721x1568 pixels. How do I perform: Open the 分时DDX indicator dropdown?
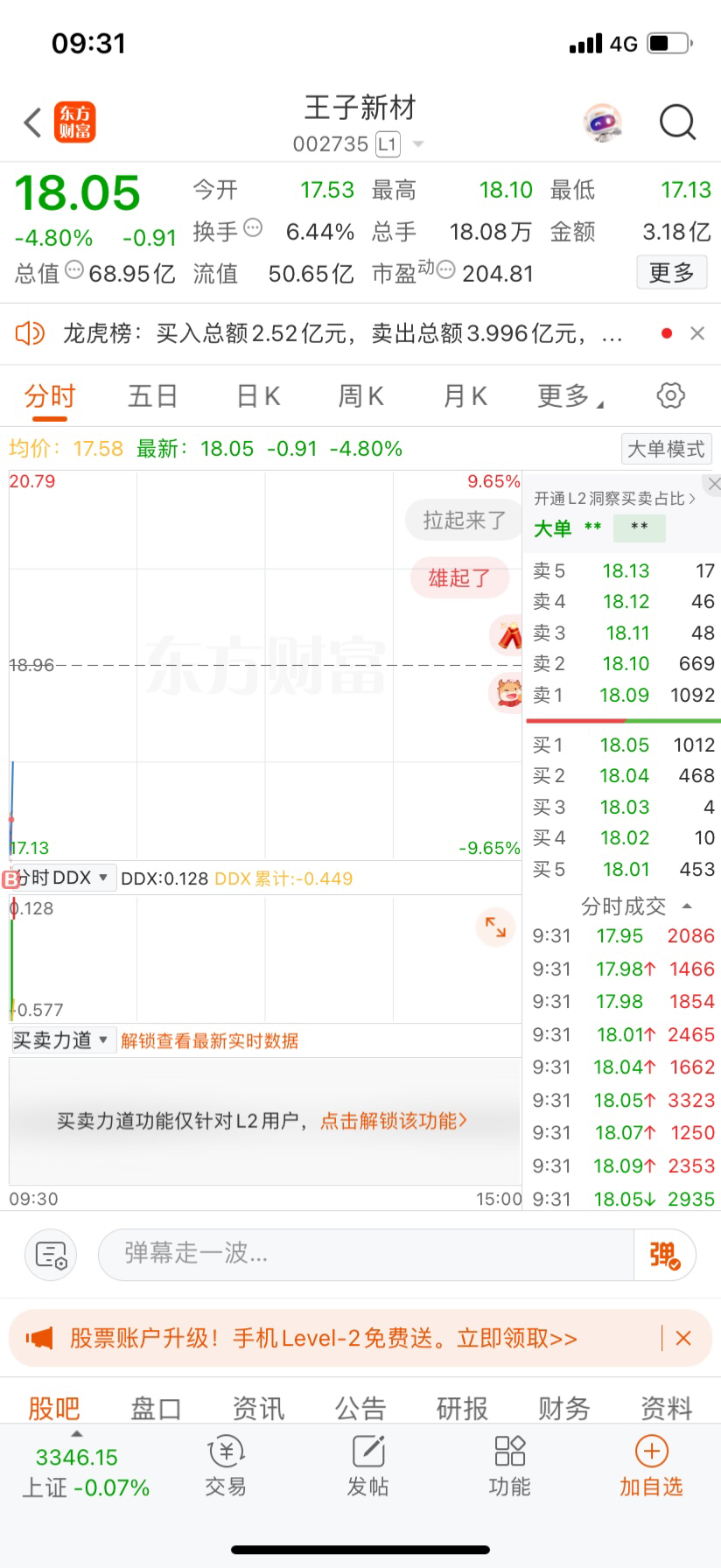[x=63, y=878]
